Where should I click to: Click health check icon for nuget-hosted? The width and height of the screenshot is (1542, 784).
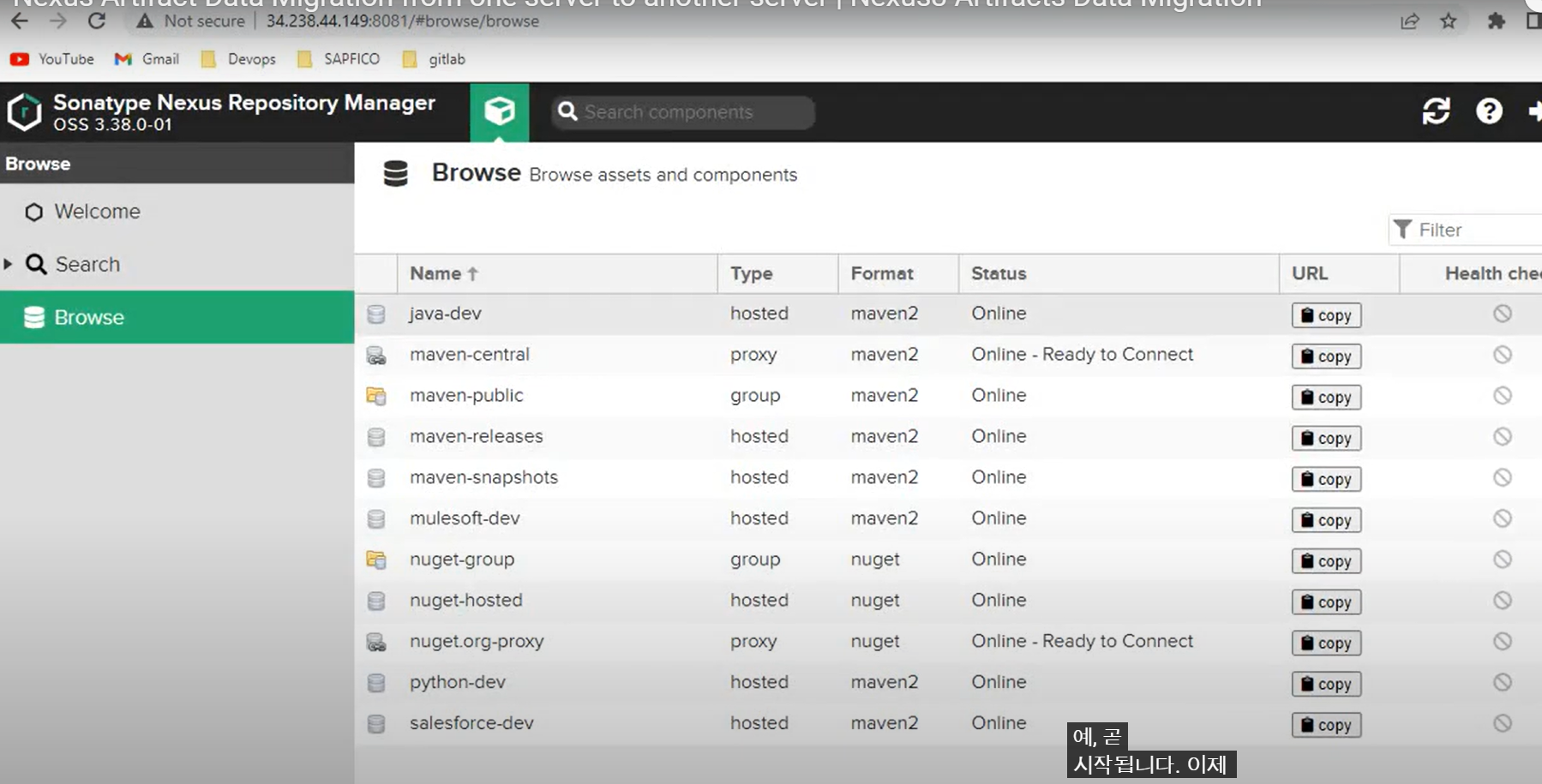point(1502,601)
